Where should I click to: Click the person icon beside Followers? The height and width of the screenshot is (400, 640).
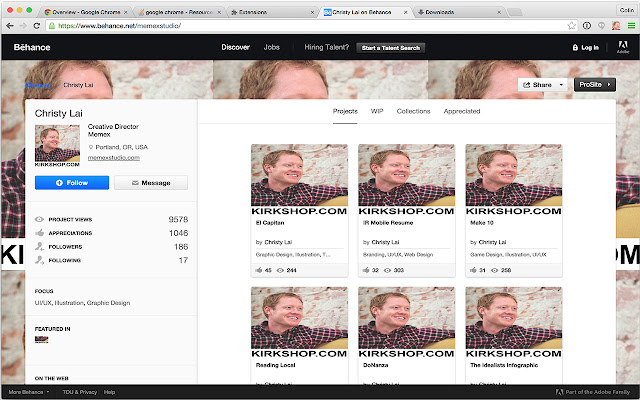40,246
